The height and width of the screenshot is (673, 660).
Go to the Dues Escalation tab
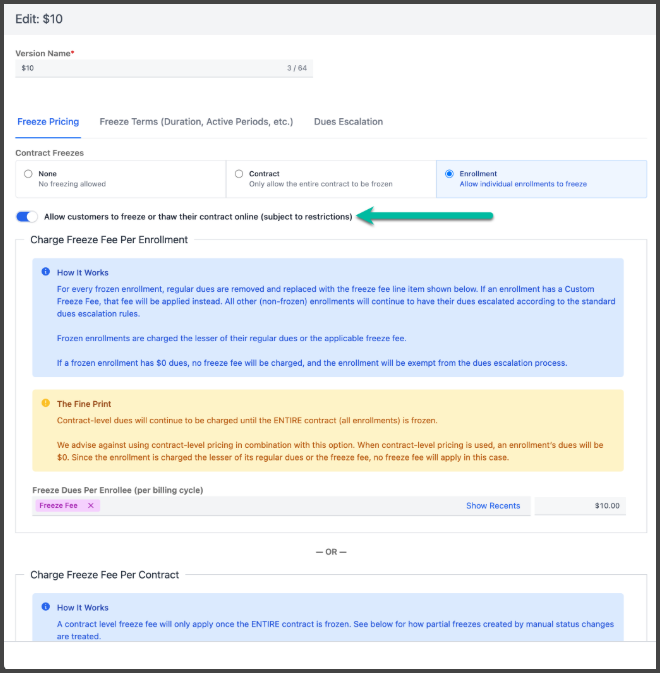coord(348,122)
